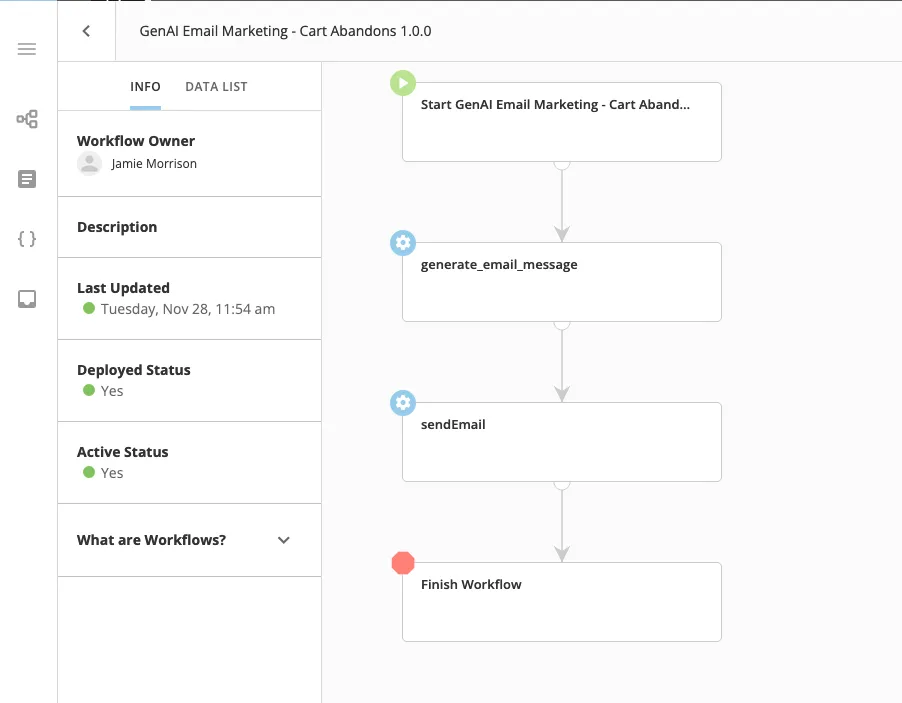Go back using the left chevron arrow
The width and height of the screenshot is (902, 703).
tap(86, 31)
